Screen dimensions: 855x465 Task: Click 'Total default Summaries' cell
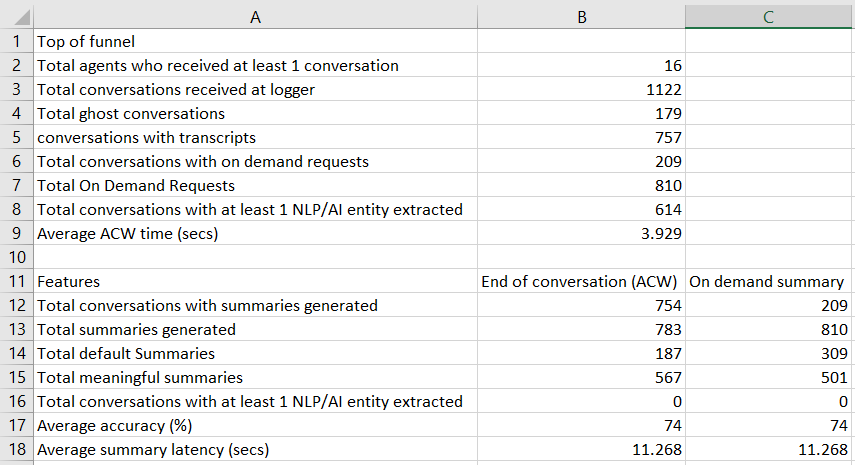pos(255,353)
